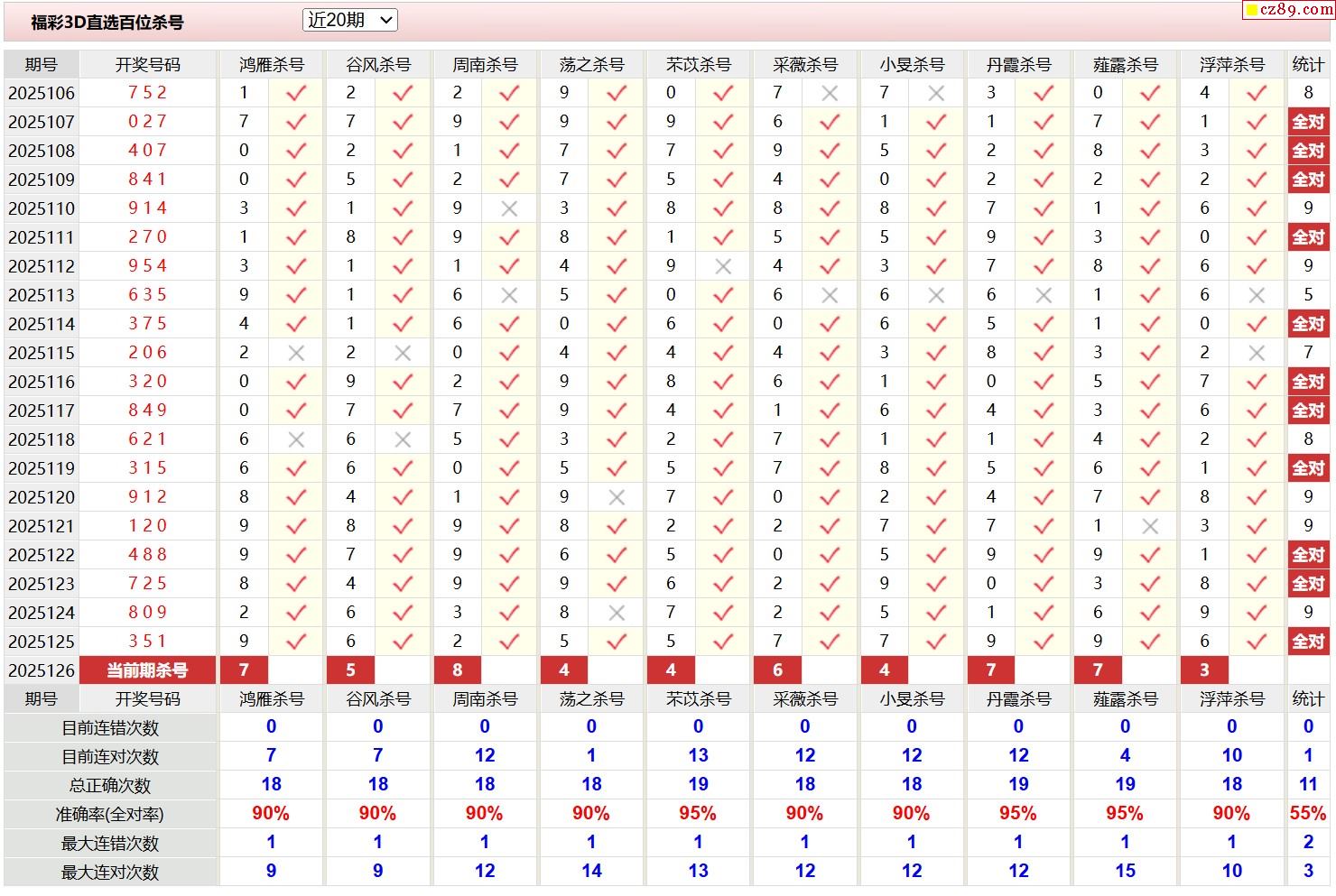1336x896 pixels.
Task: Click the 最大连错次数 row label
Action: (x=110, y=844)
